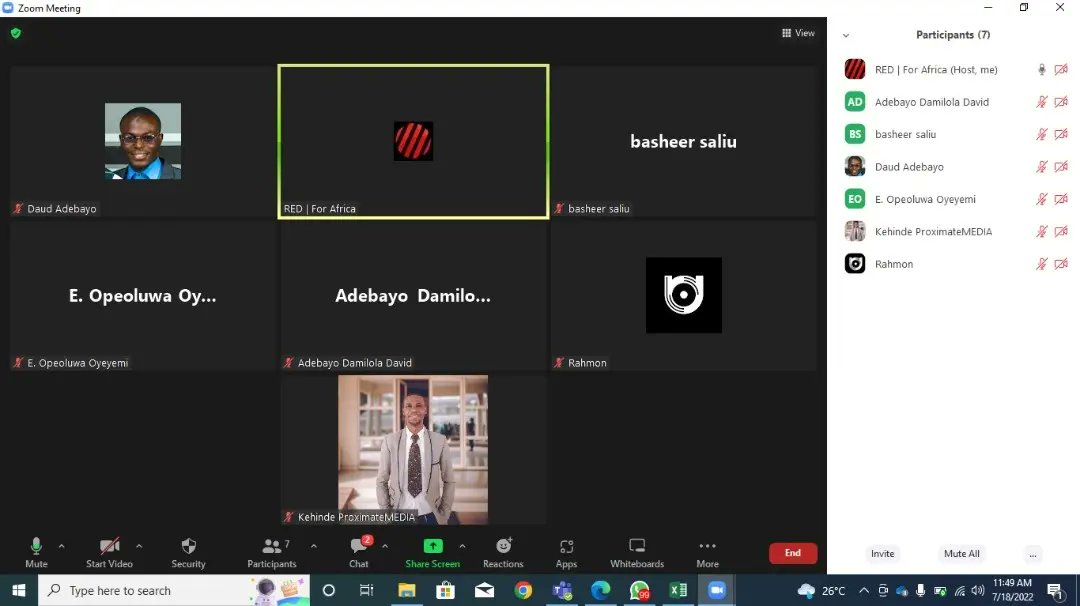Click video-off icon for Rahmon in list
Image resolution: width=1080 pixels, height=606 pixels.
pyautogui.click(x=1061, y=264)
